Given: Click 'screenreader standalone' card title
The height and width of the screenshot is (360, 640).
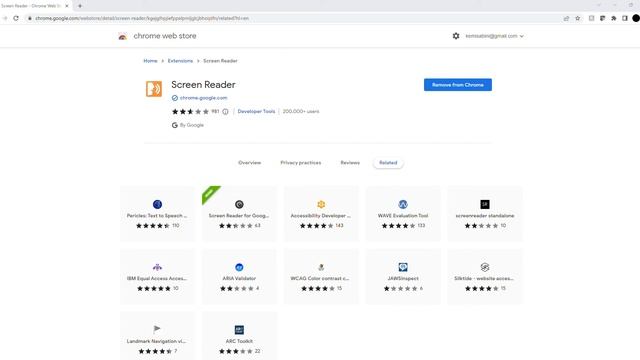Looking at the screenshot, I should tap(485, 216).
